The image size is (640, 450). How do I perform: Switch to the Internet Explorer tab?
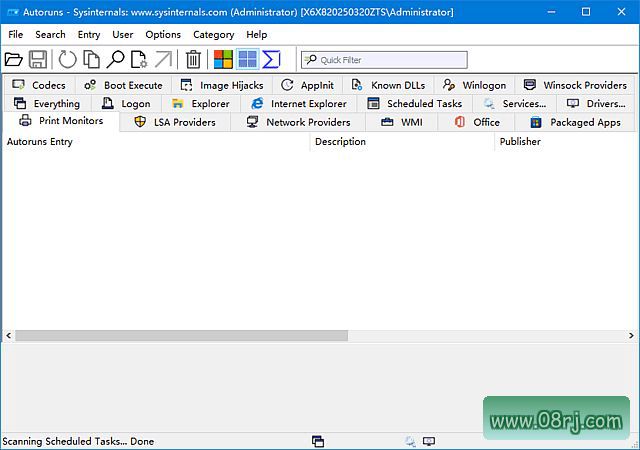(299, 104)
